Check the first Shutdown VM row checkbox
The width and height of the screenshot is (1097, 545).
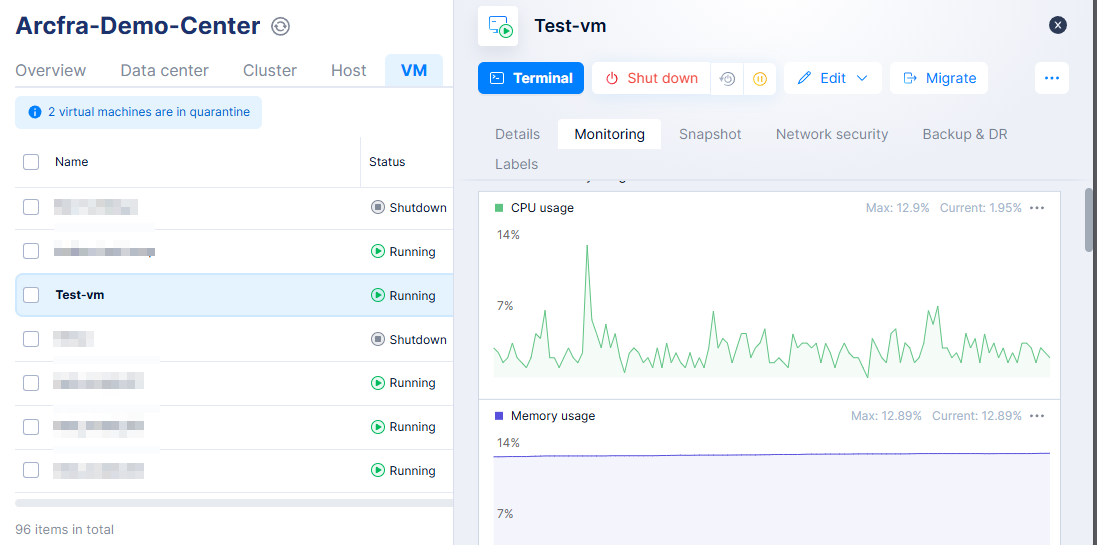31,207
